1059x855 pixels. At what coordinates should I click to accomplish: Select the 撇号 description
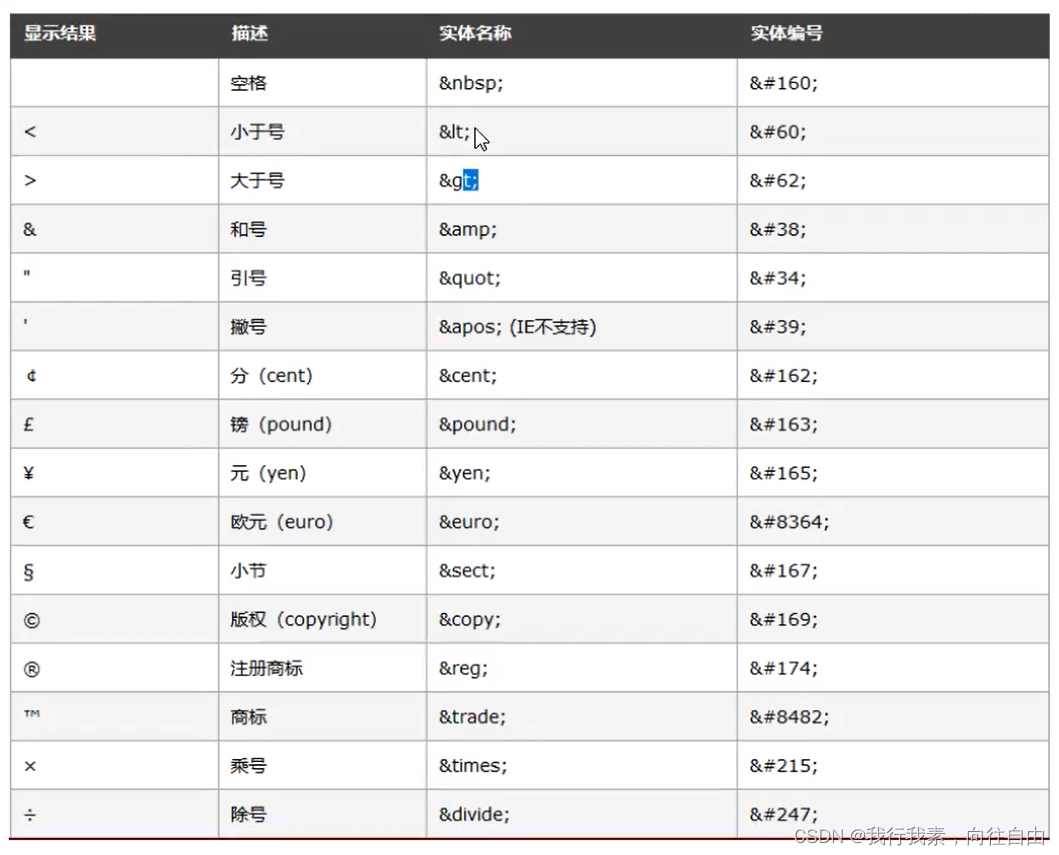[249, 327]
